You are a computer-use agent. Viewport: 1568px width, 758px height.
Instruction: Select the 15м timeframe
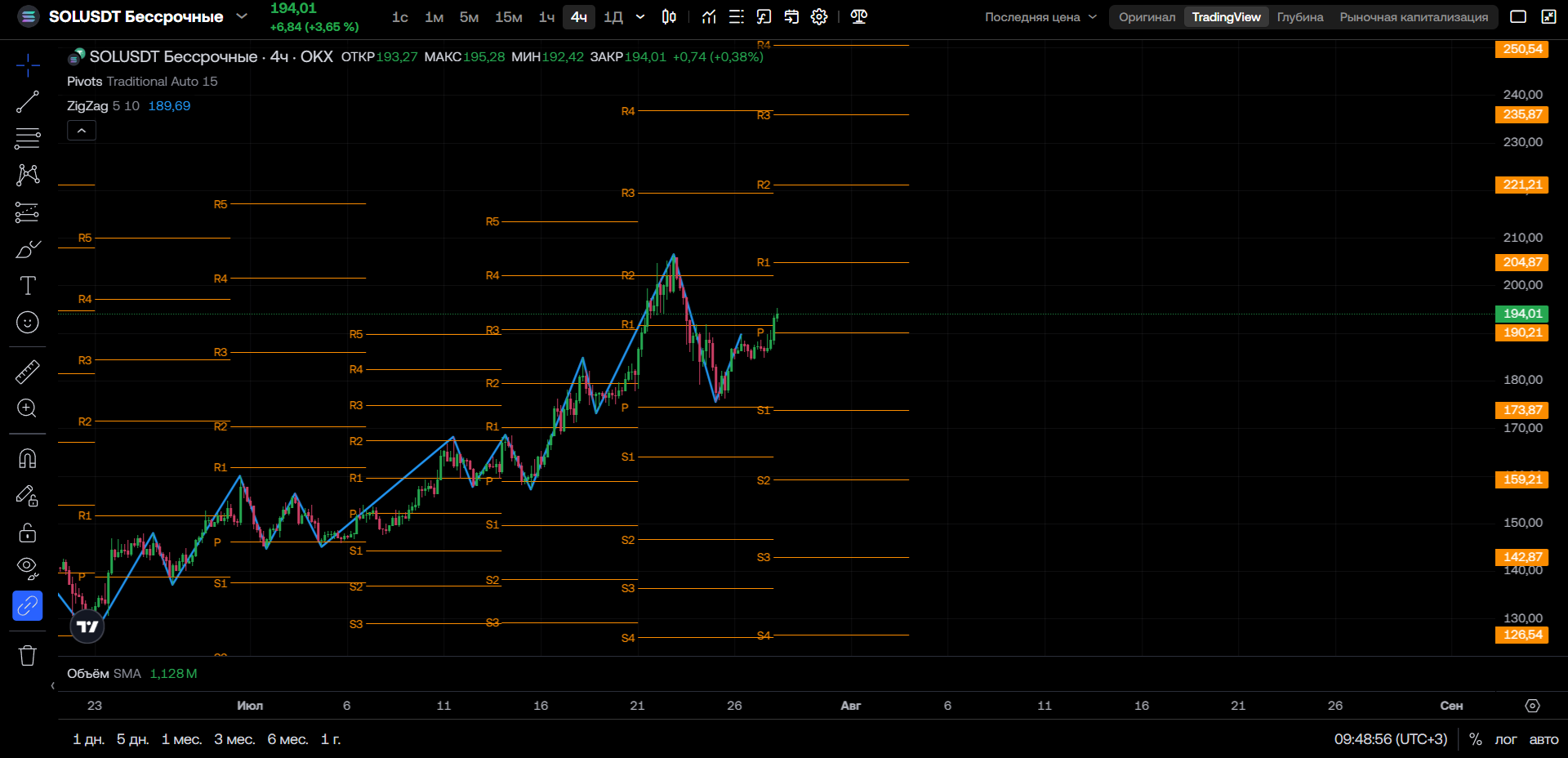point(509,16)
